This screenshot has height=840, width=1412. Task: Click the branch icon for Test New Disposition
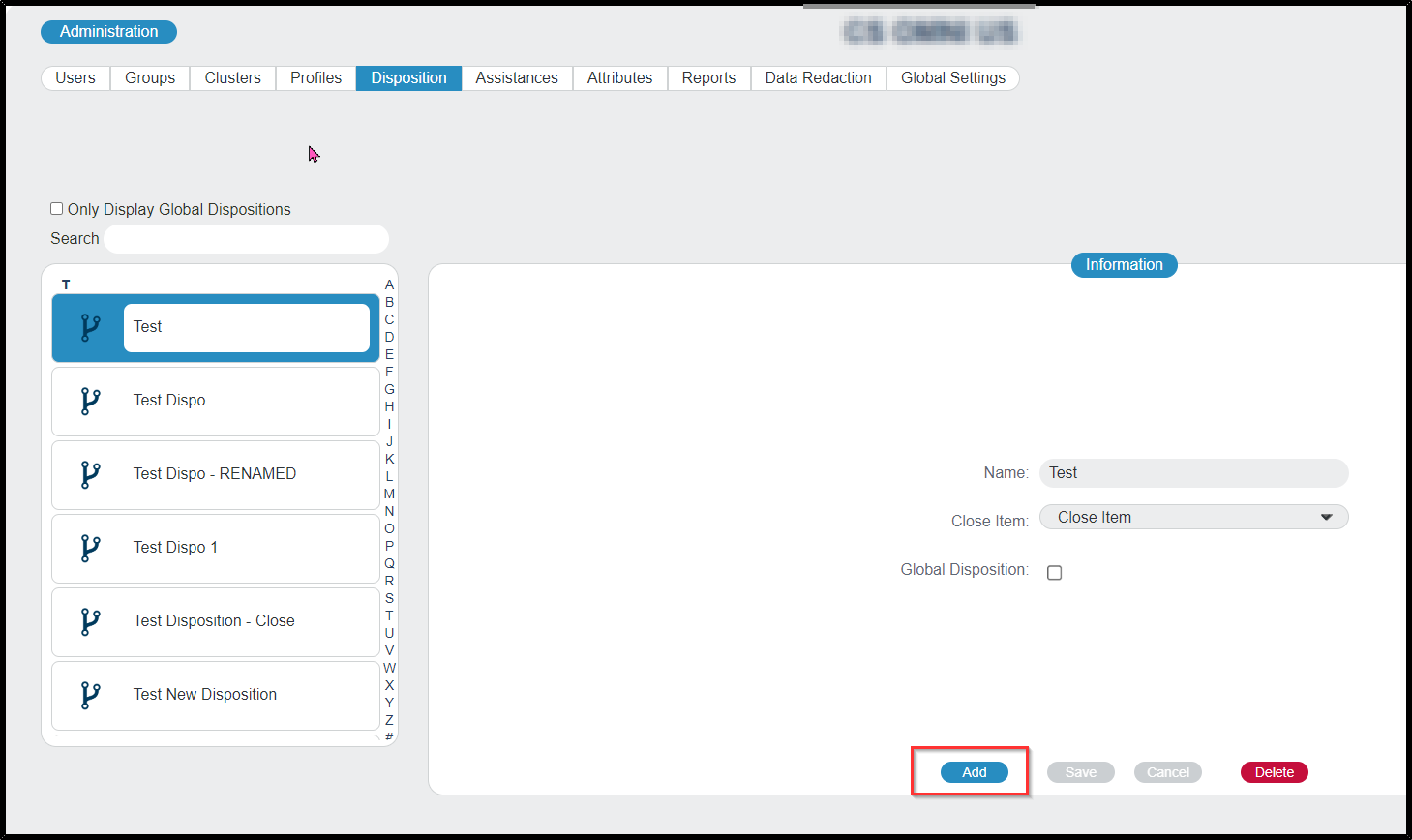point(90,695)
